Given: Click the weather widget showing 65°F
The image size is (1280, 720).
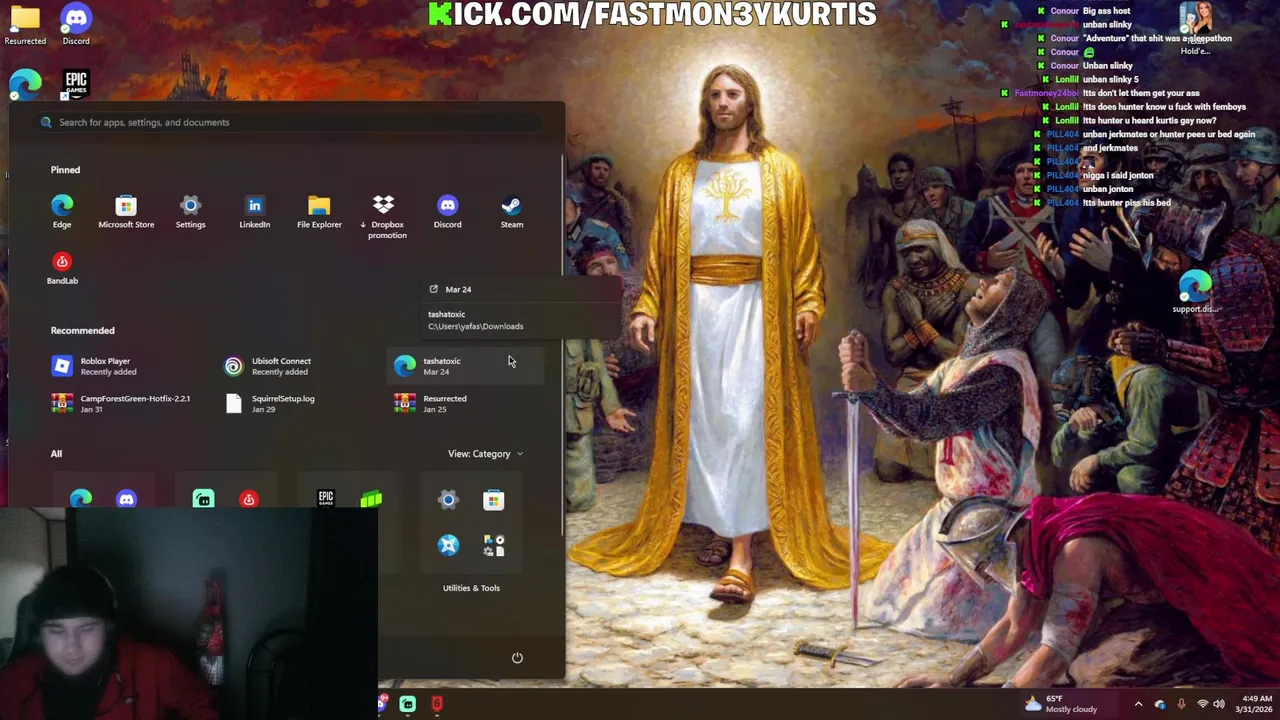Looking at the screenshot, I should coord(1060,704).
